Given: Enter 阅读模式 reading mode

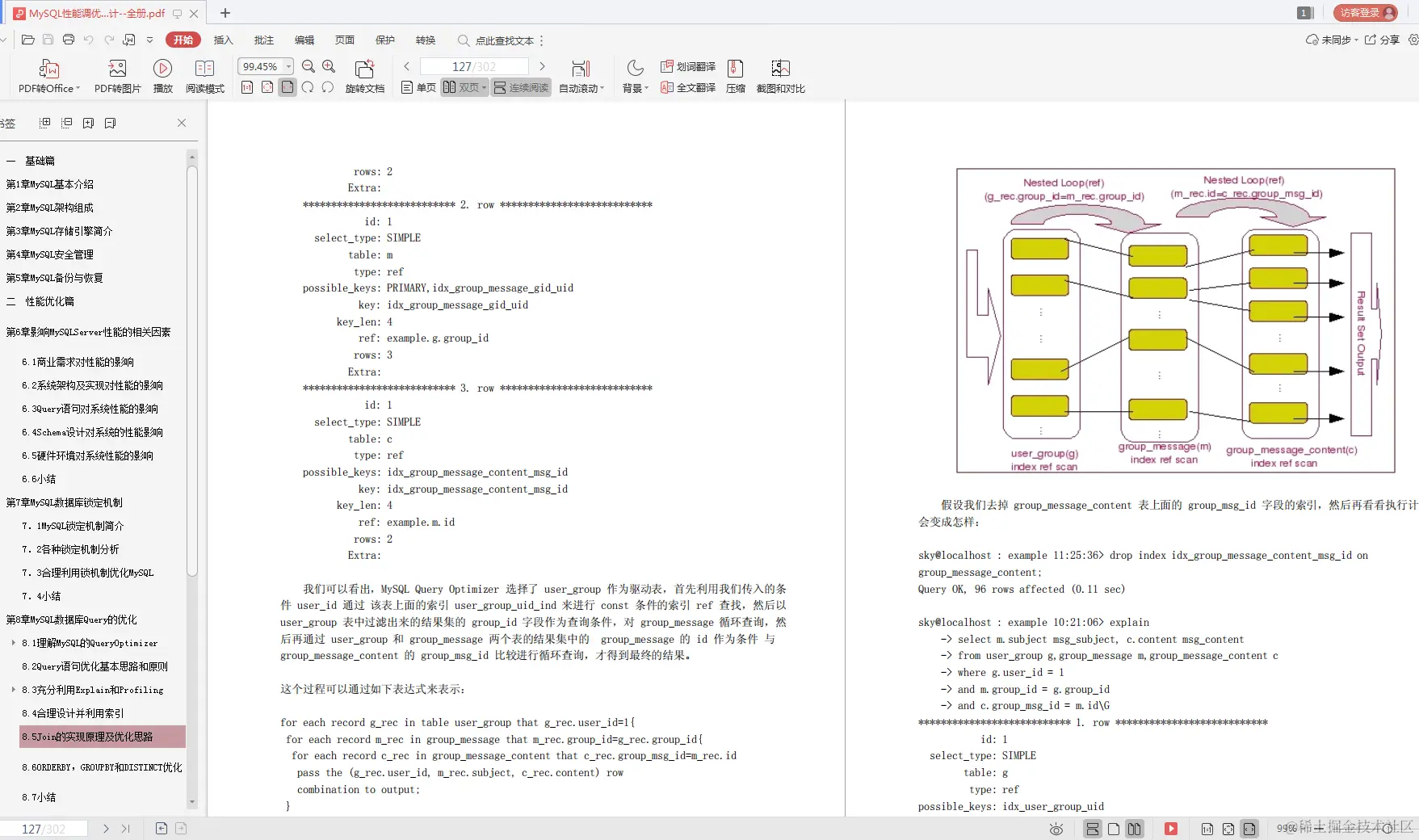Looking at the screenshot, I should click(205, 75).
